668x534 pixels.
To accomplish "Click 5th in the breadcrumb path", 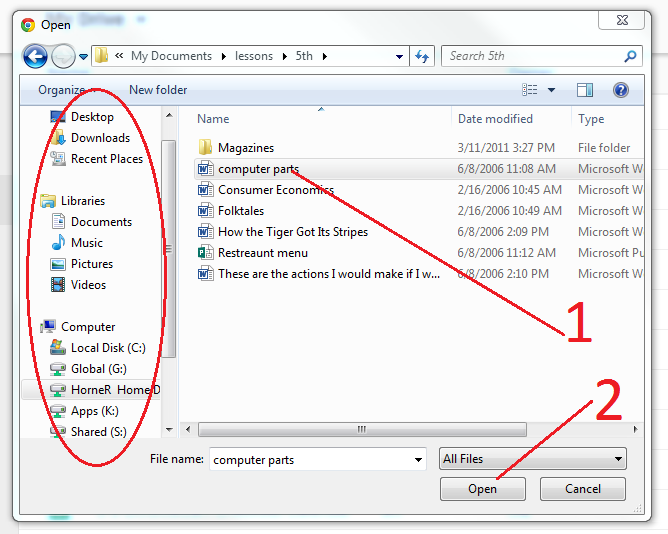I will (x=304, y=56).
